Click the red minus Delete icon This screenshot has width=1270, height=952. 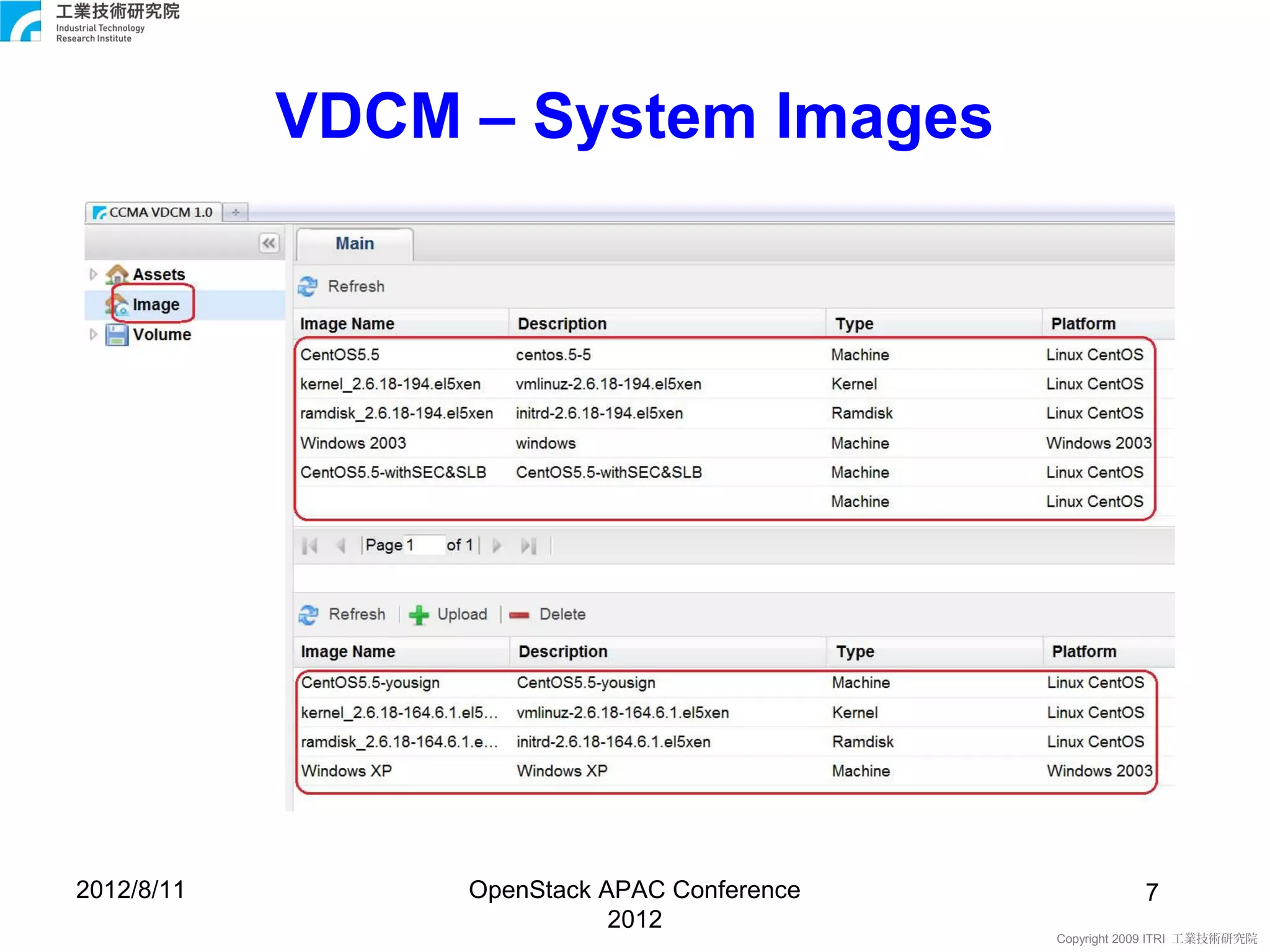pyautogui.click(x=519, y=615)
